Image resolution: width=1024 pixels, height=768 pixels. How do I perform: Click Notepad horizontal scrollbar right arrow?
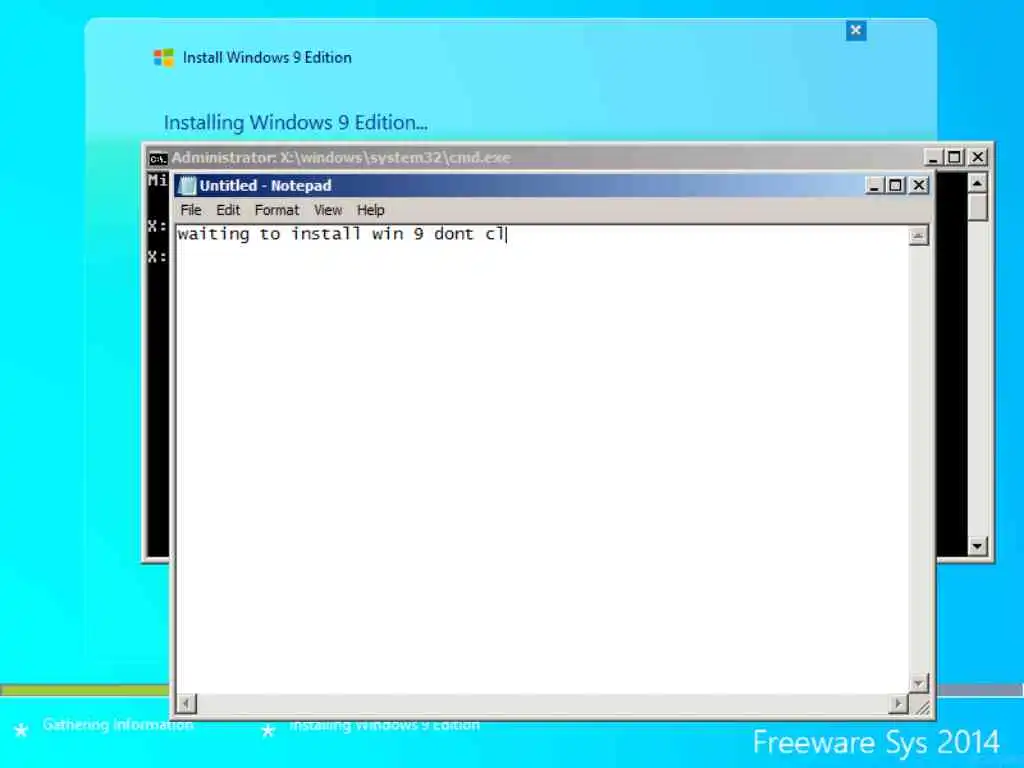click(899, 703)
